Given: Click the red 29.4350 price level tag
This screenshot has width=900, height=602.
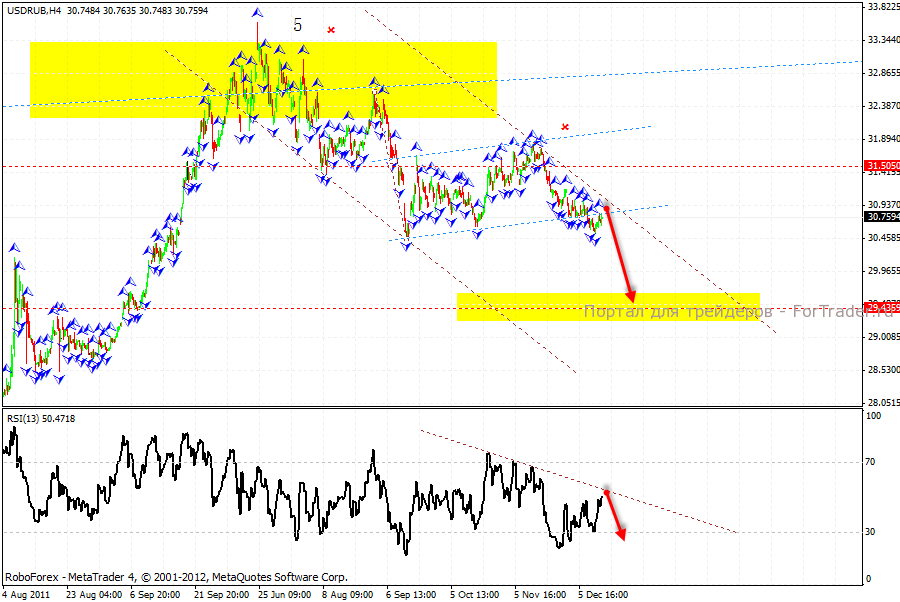Looking at the screenshot, I should [880, 307].
